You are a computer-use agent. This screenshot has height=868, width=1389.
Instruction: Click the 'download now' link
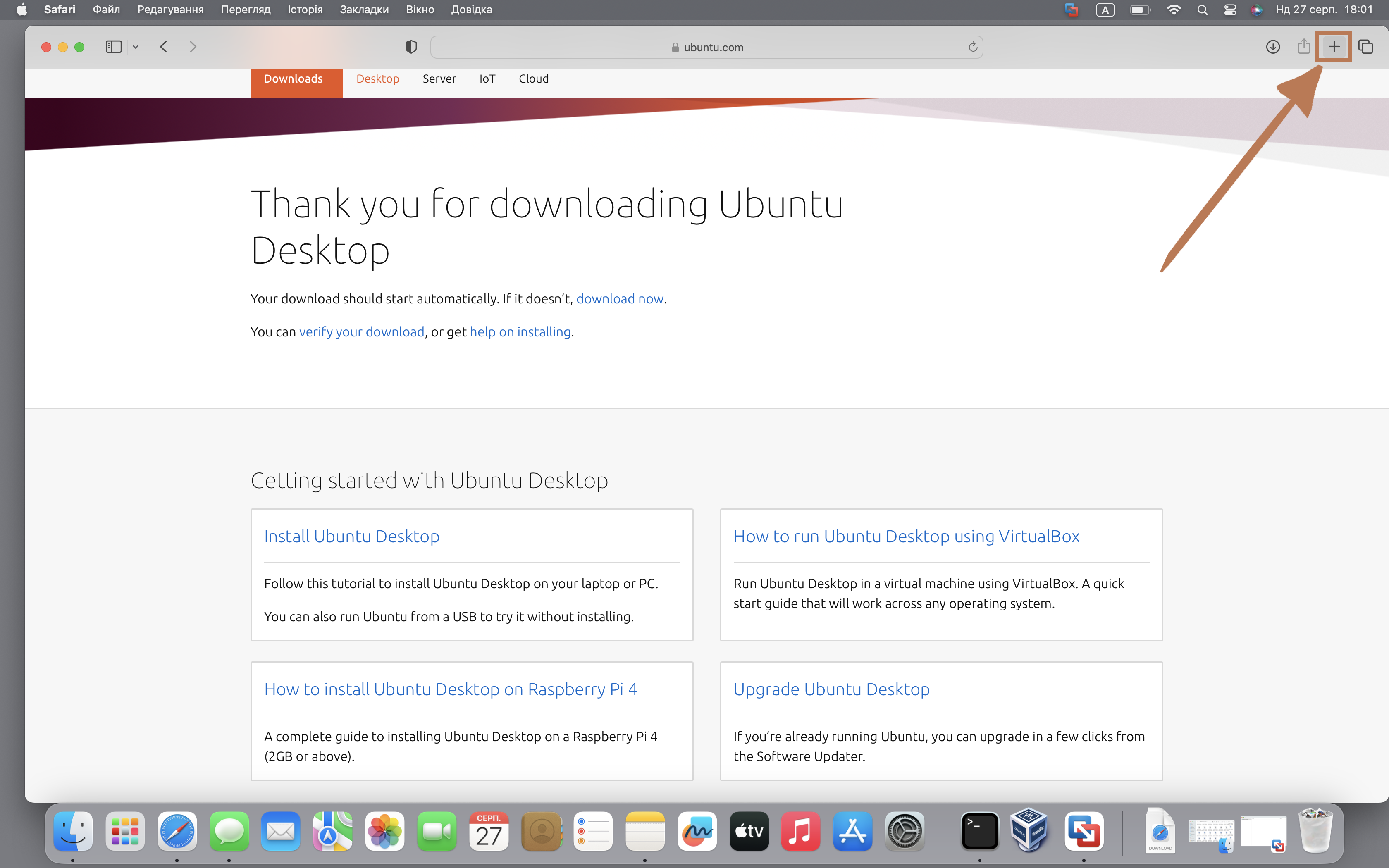620,298
